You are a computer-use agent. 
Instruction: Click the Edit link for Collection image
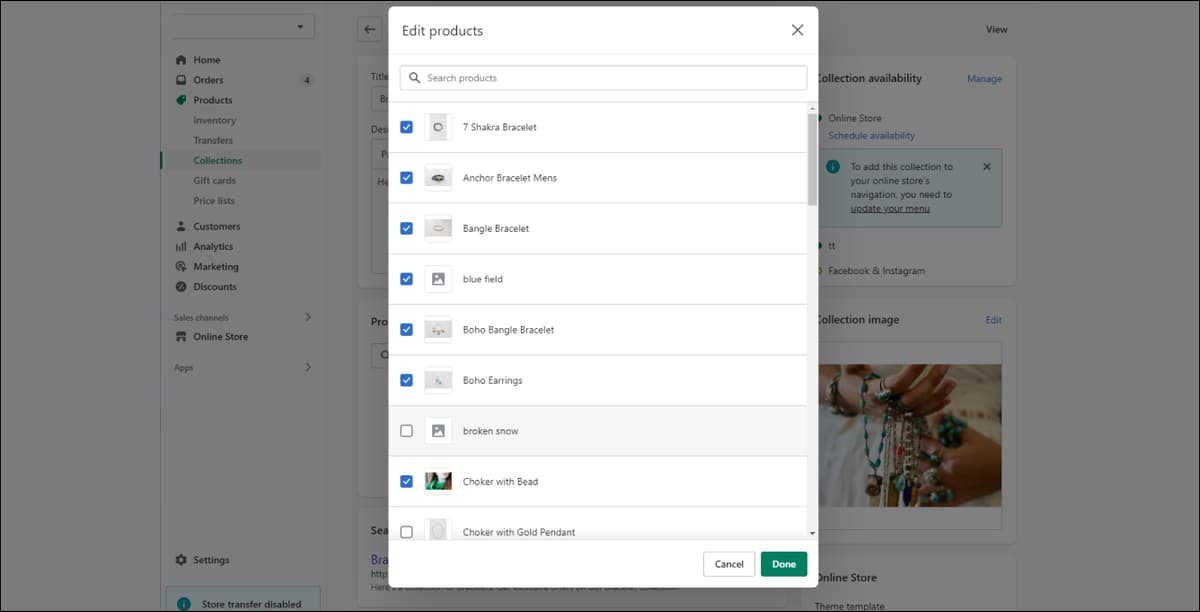tap(993, 320)
